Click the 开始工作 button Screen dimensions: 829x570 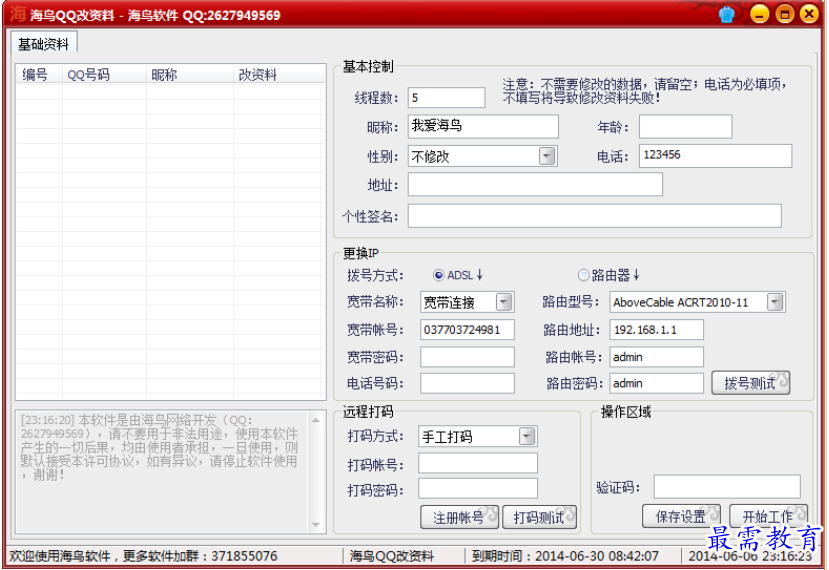tap(768, 516)
